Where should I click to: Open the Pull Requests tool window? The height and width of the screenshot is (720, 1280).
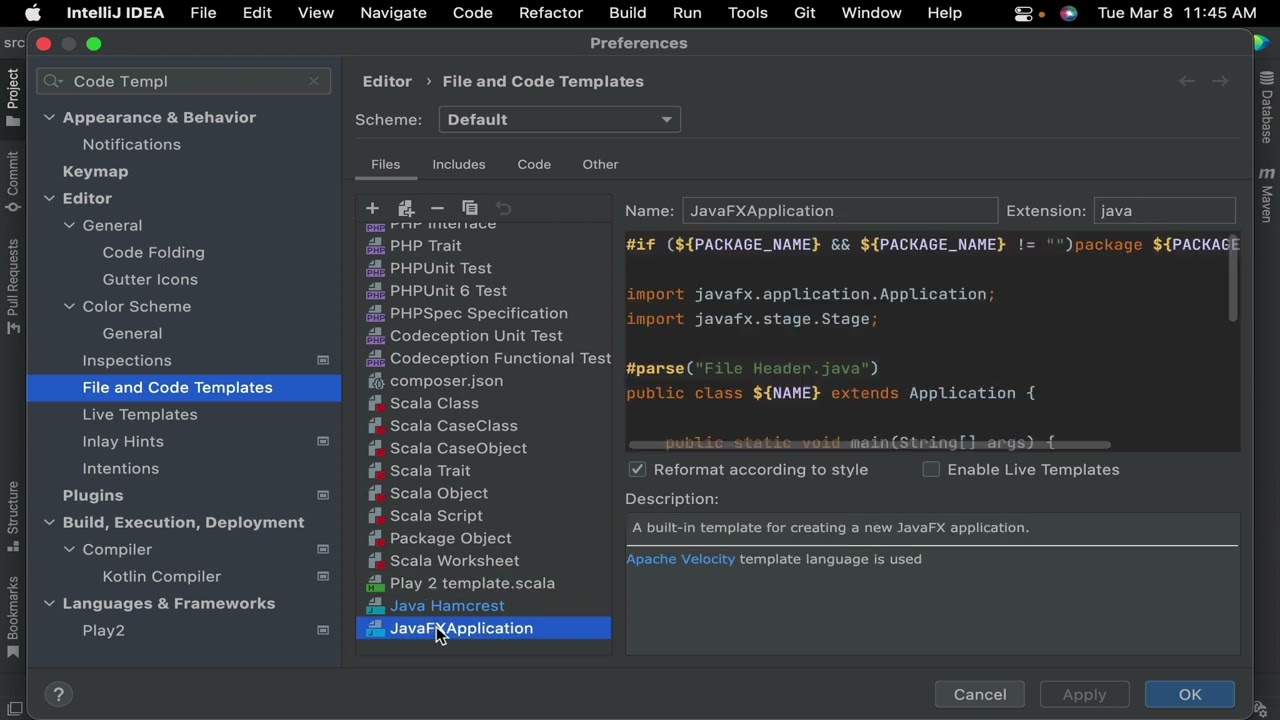point(12,287)
